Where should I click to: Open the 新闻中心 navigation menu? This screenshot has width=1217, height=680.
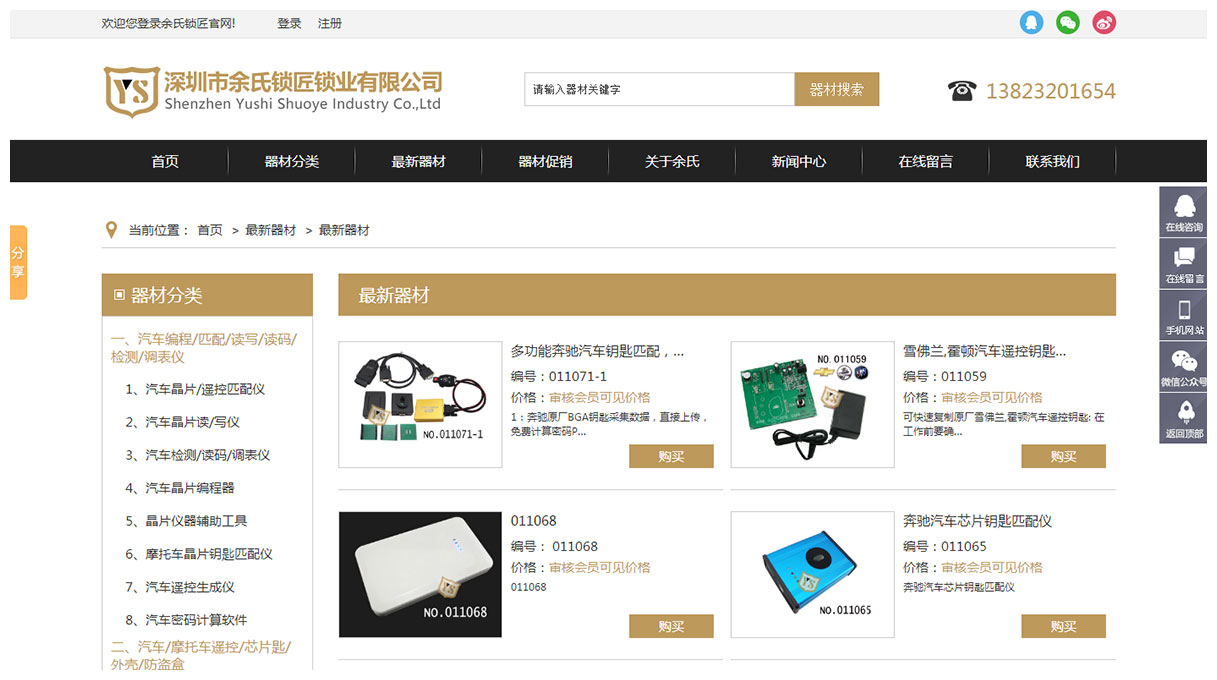[799, 161]
